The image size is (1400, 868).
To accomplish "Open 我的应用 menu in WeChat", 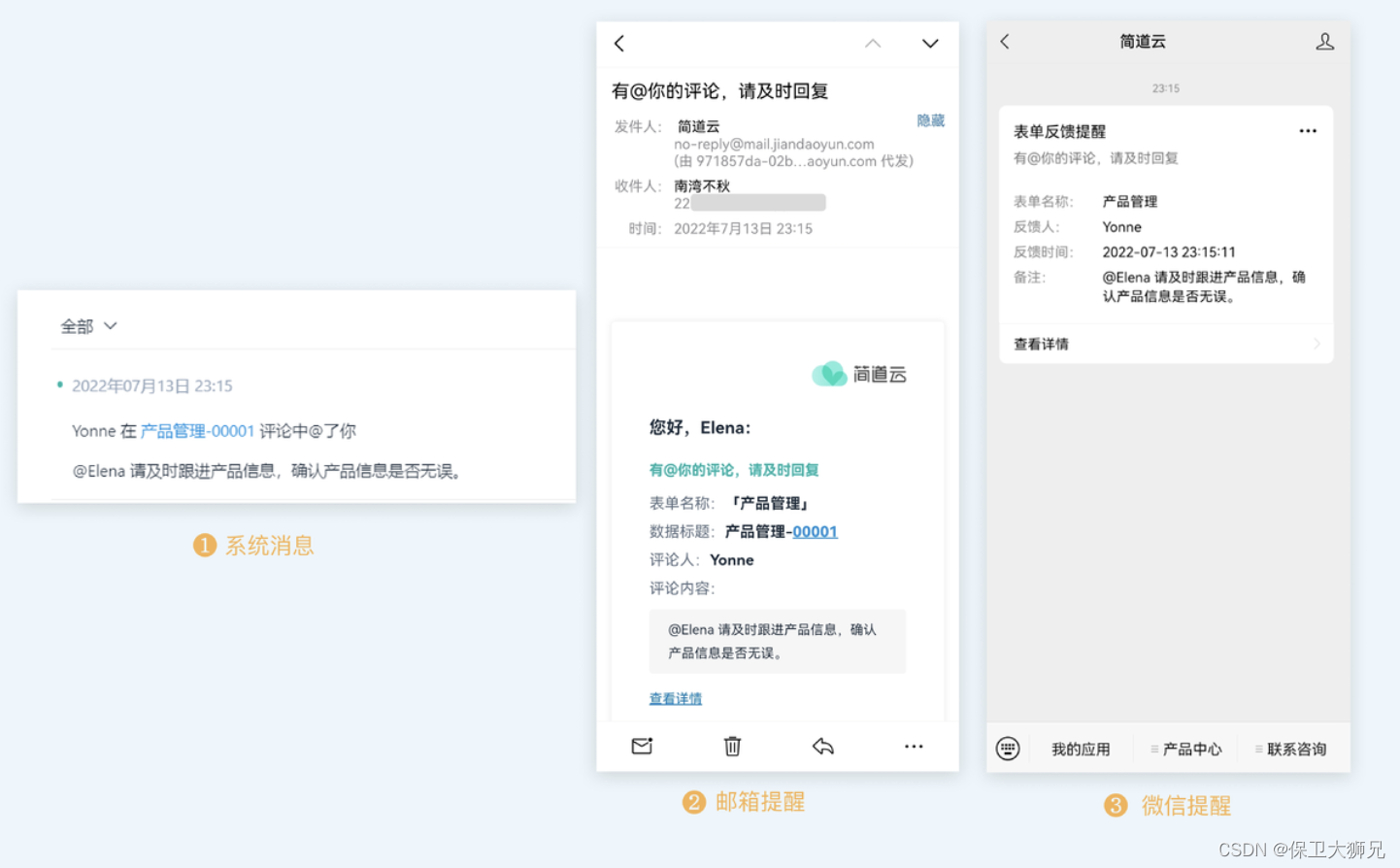I will coord(1081,749).
